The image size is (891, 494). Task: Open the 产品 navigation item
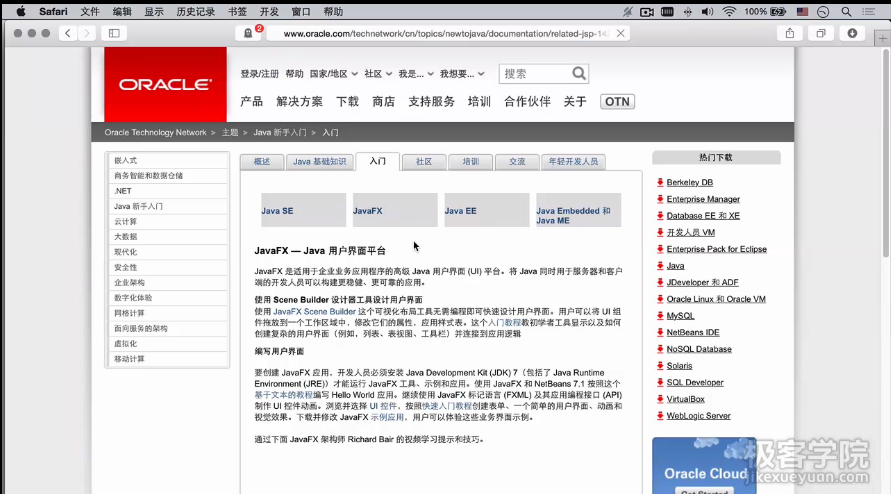(x=251, y=102)
